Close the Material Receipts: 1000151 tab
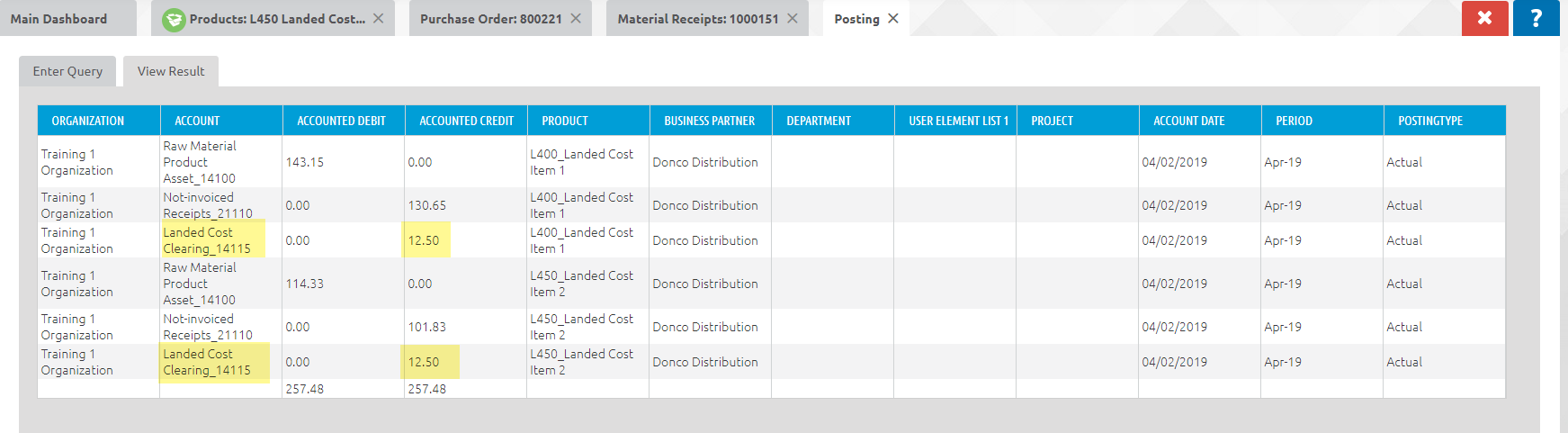 [793, 18]
